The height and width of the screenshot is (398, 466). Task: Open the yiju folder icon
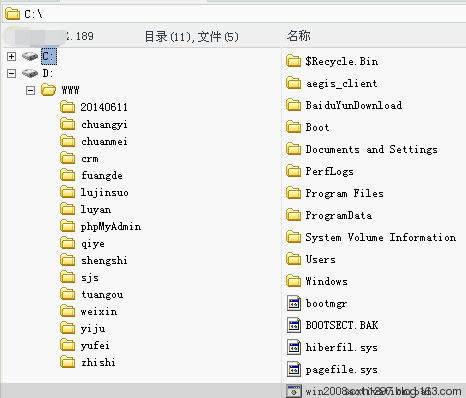(x=68, y=328)
